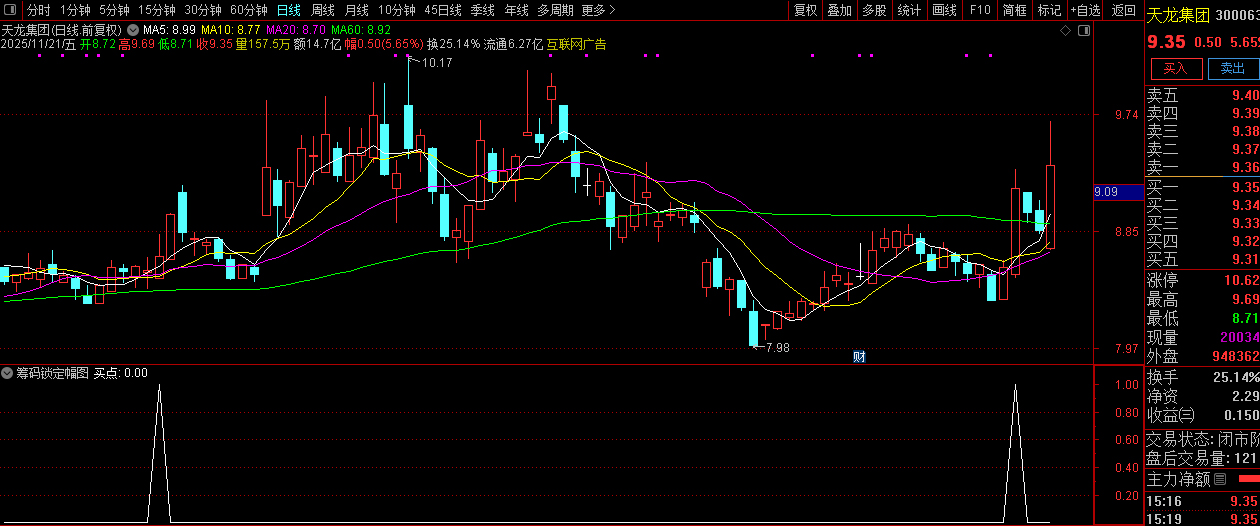Toggle the side panel icon beside the diamond

1082,31
